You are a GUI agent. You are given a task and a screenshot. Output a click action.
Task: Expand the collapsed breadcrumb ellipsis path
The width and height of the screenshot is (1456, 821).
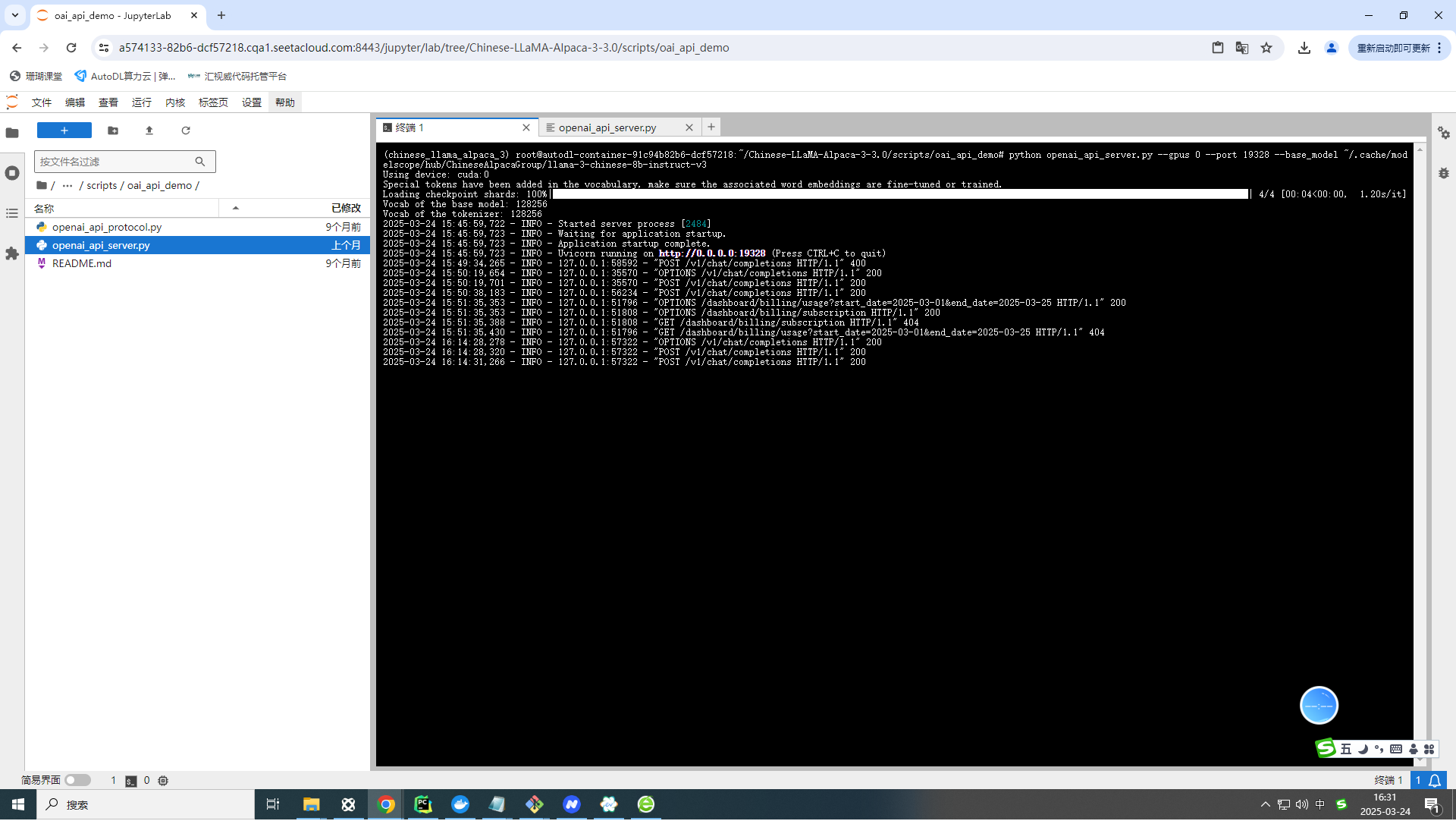pos(67,186)
